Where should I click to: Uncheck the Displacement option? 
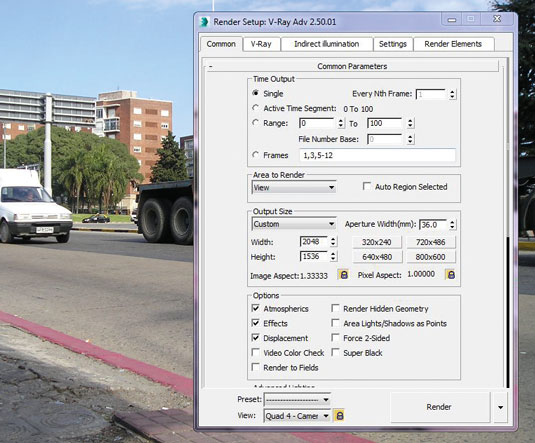pyautogui.click(x=255, y=338)
